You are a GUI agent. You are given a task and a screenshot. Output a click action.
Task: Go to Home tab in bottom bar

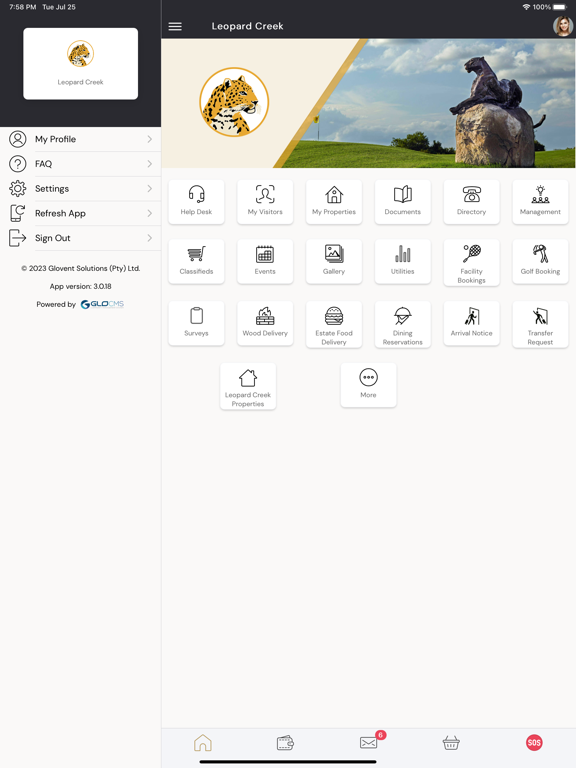point(203,743)
